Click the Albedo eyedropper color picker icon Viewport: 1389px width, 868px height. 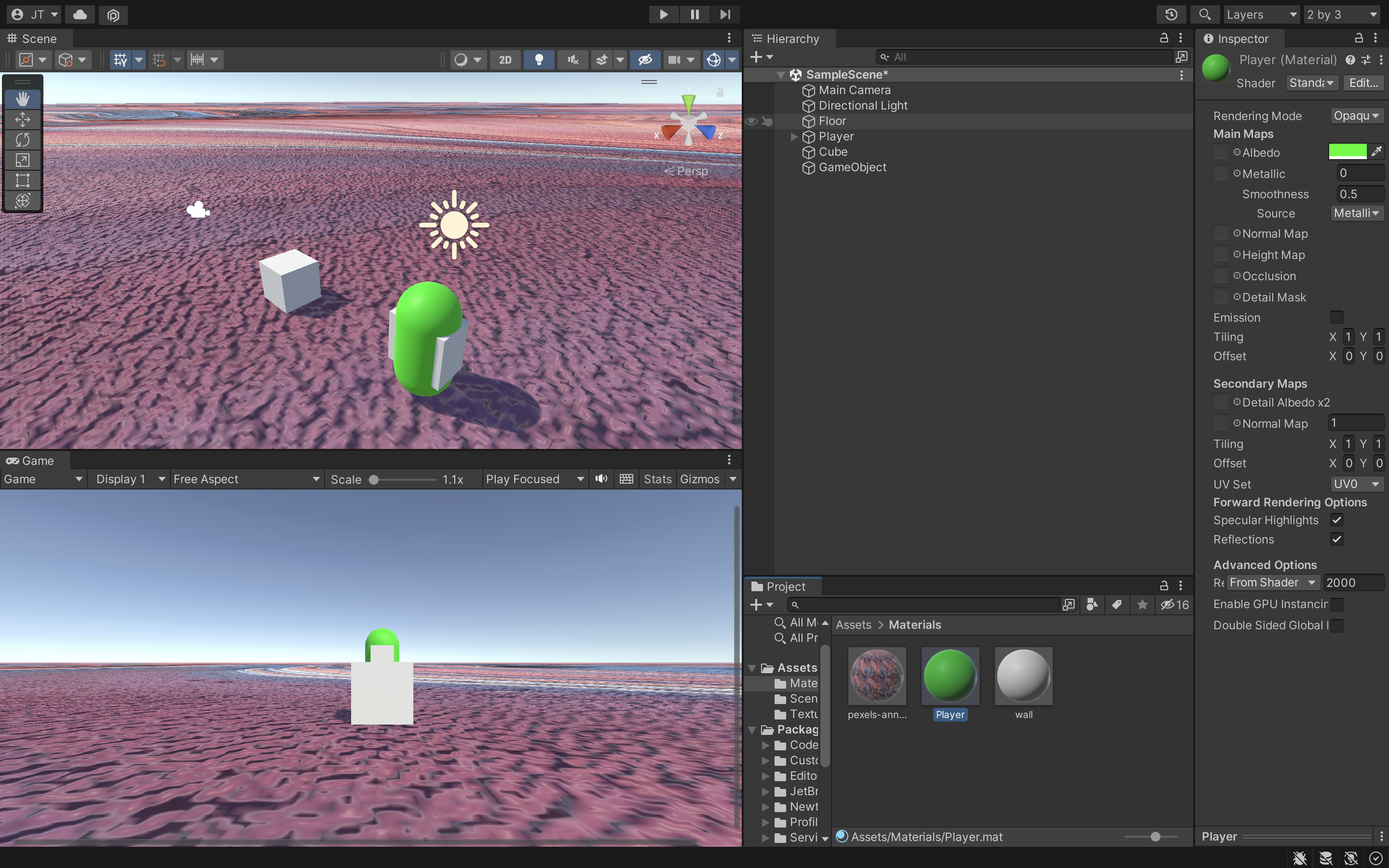click(1376, 151)
